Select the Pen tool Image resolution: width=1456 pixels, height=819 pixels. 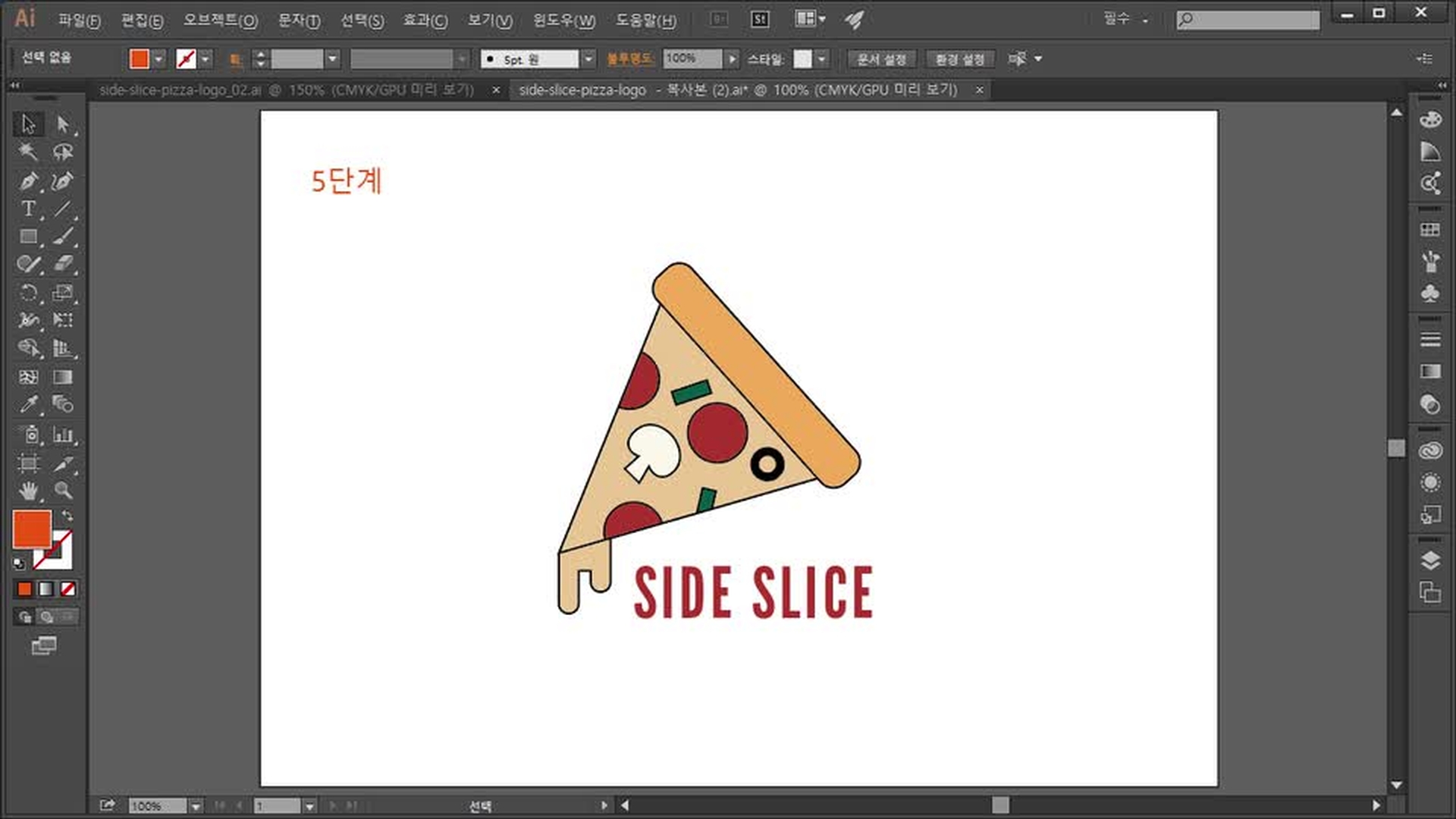click(x=28, y=181)
